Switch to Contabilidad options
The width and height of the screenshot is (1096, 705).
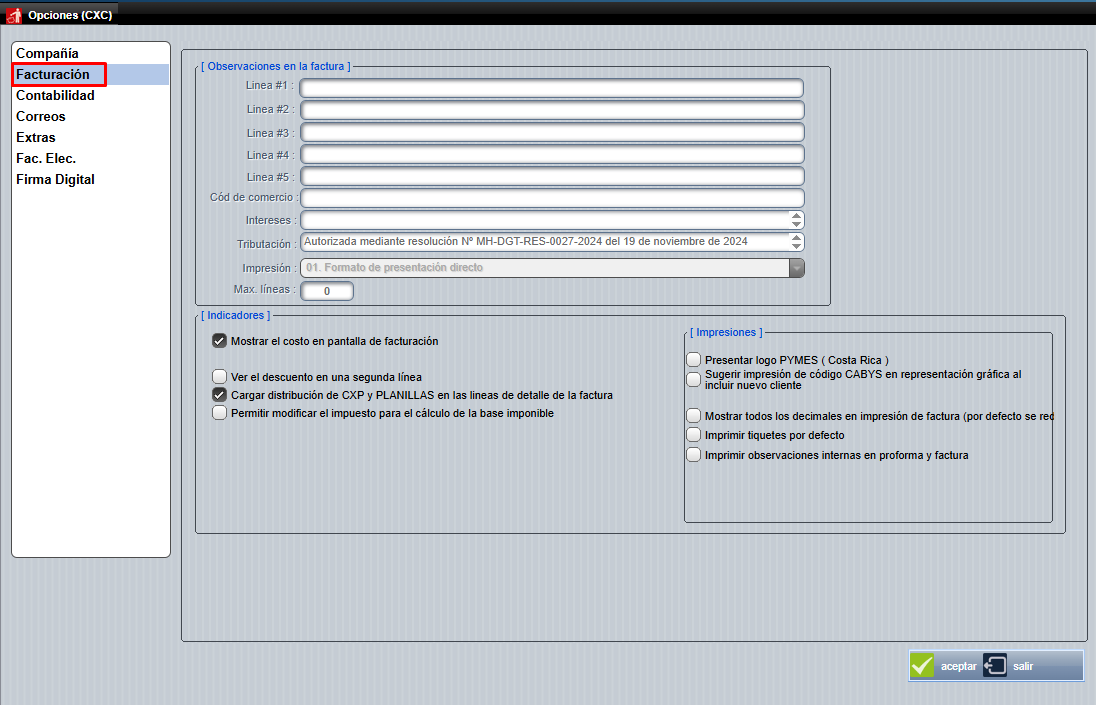click(x=55, y=96)
